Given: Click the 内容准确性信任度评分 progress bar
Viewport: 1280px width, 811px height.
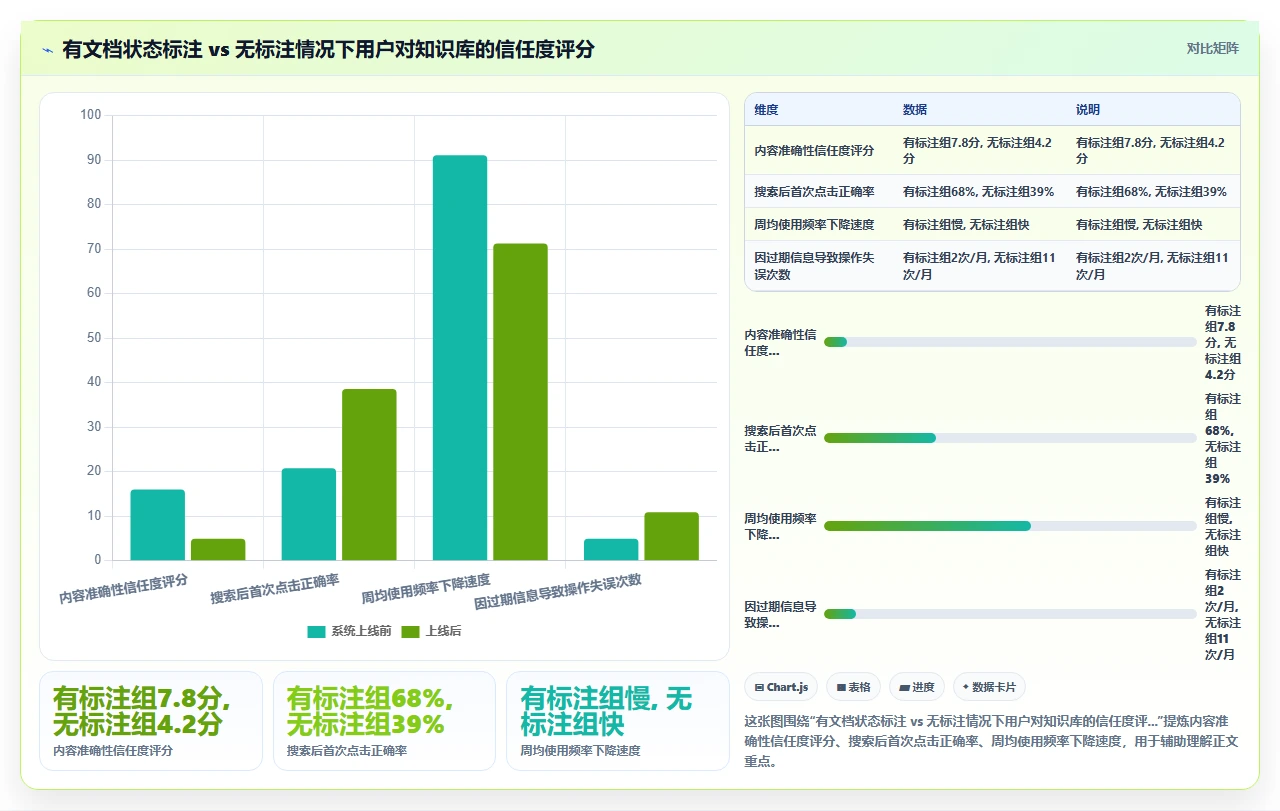Looking at the screenshot, I should (x=1010, y=342).
